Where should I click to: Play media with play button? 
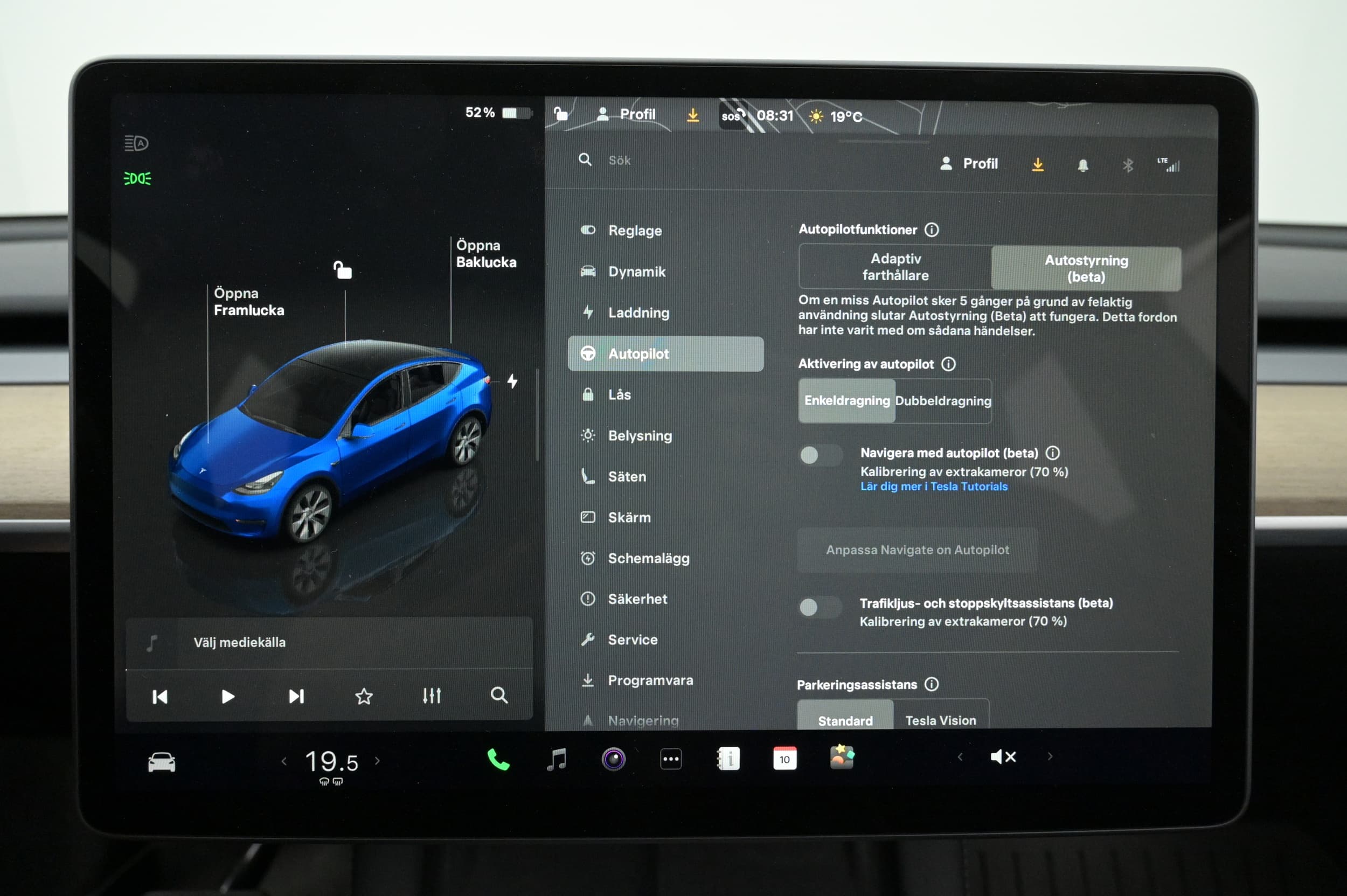[x=227, y=697]
